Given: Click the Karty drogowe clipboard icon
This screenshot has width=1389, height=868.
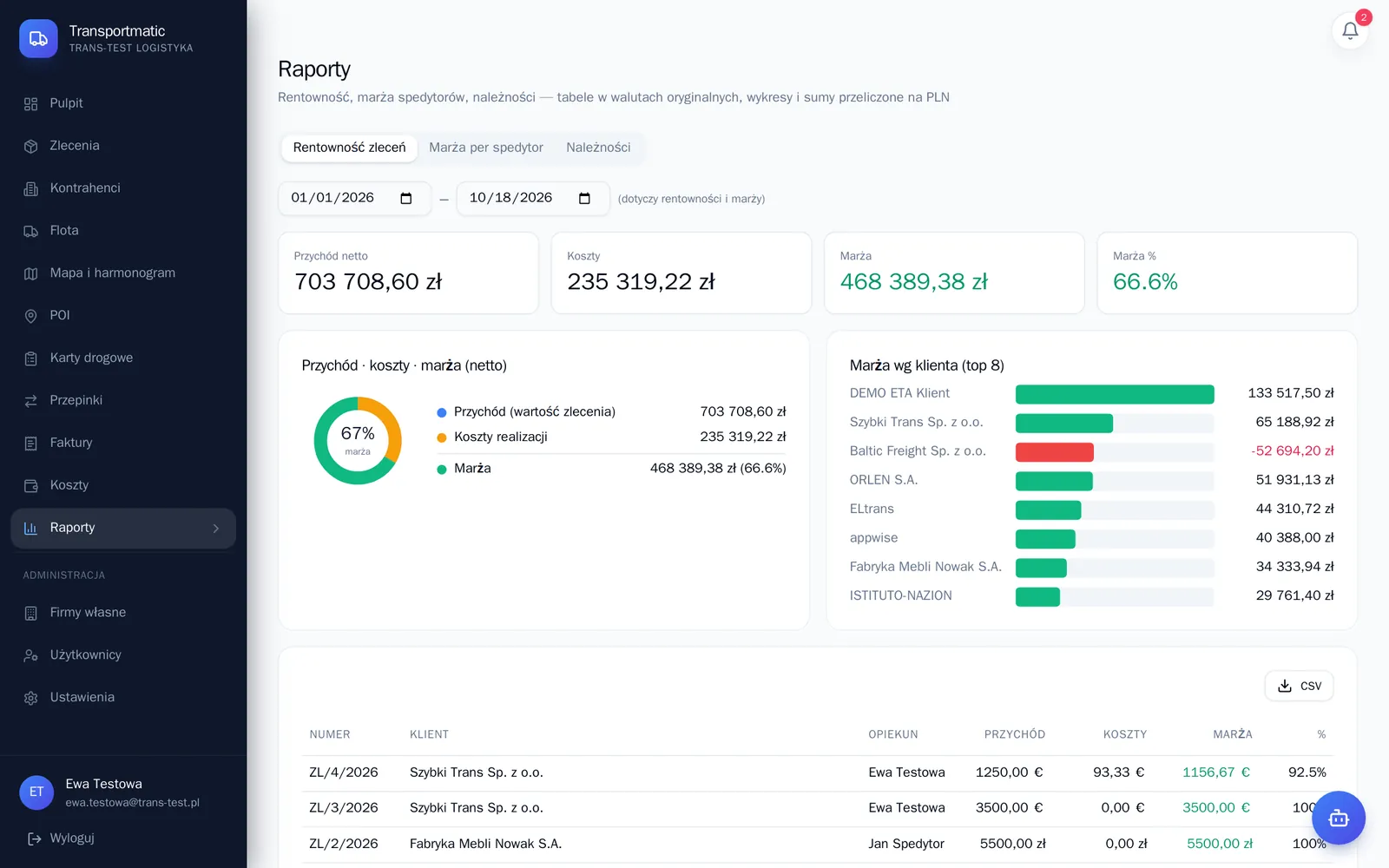Looking at the screenshot, I should 31,358.
